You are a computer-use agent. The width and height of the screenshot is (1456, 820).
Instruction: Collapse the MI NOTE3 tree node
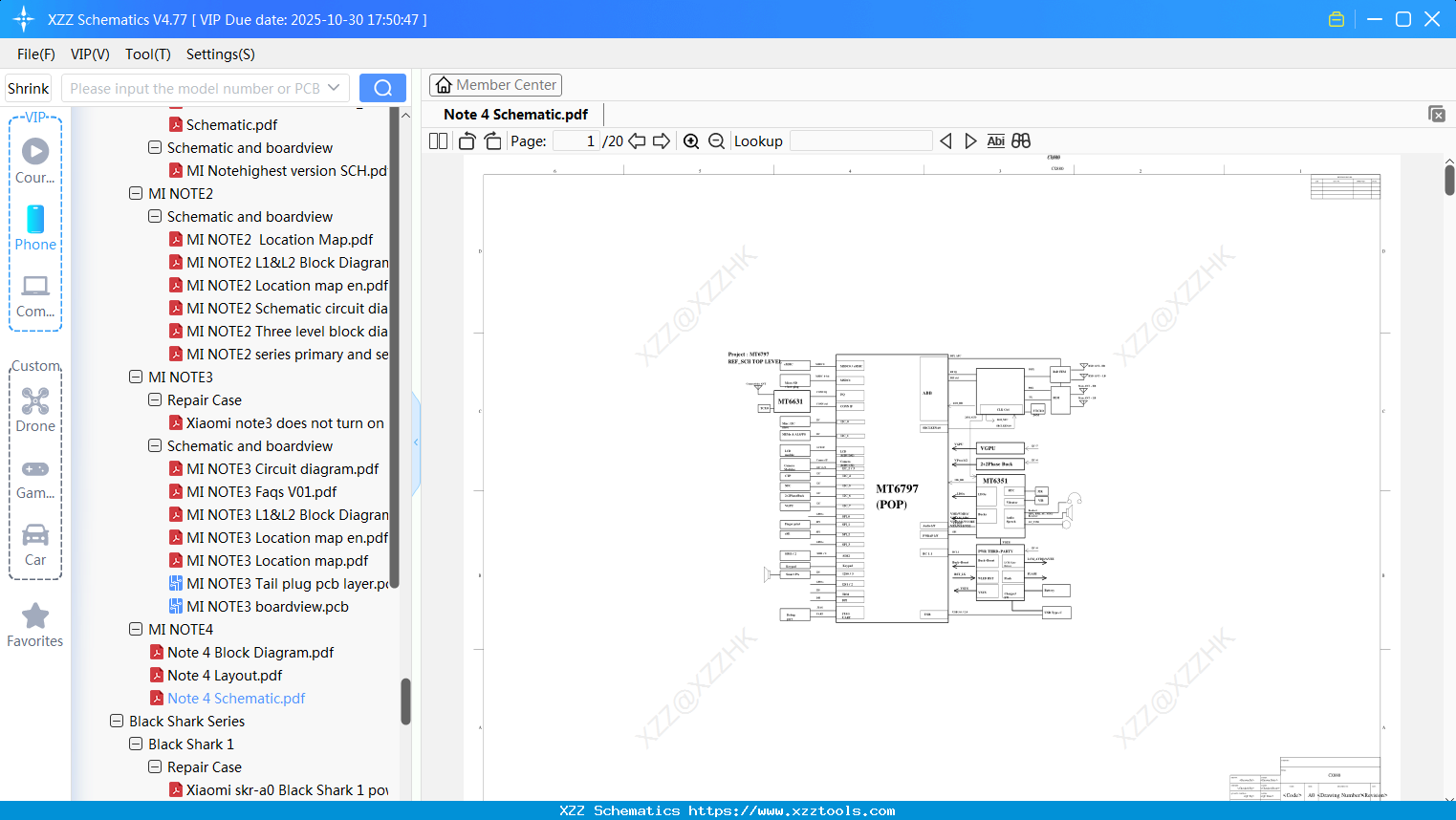(x=135, y=377)
